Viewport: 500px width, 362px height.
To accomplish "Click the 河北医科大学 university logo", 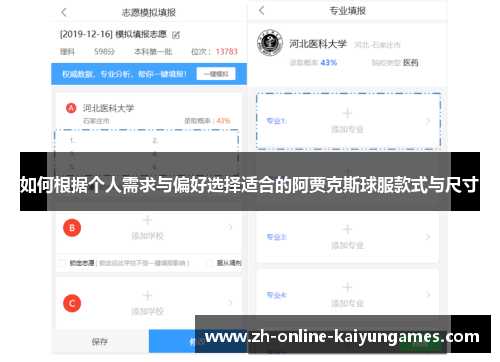I will 270,43.
